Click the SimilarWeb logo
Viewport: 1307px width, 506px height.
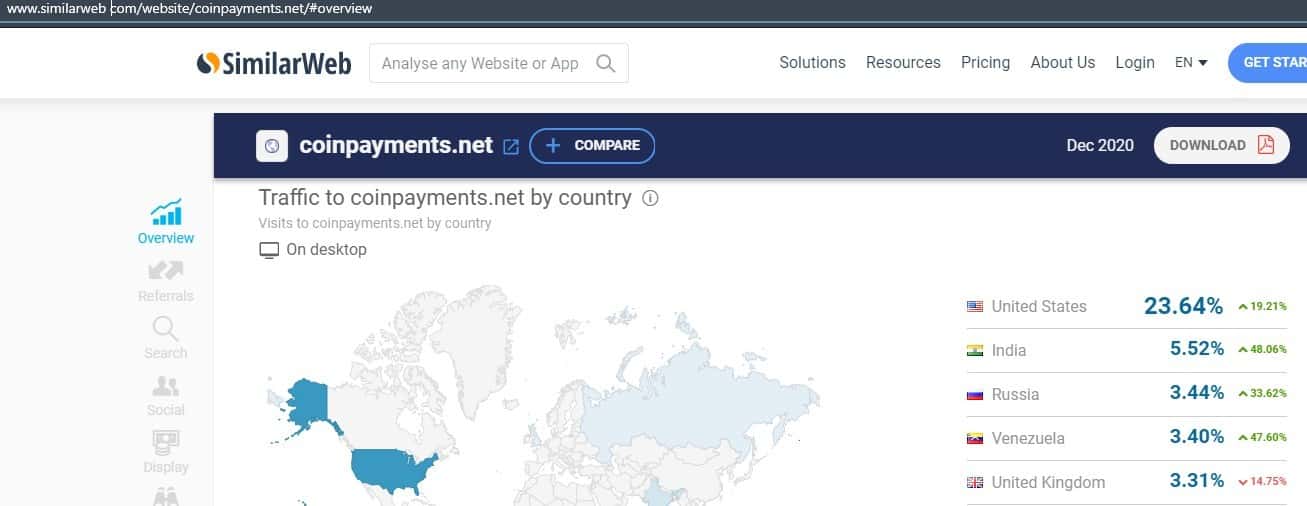tap(274, 63)
